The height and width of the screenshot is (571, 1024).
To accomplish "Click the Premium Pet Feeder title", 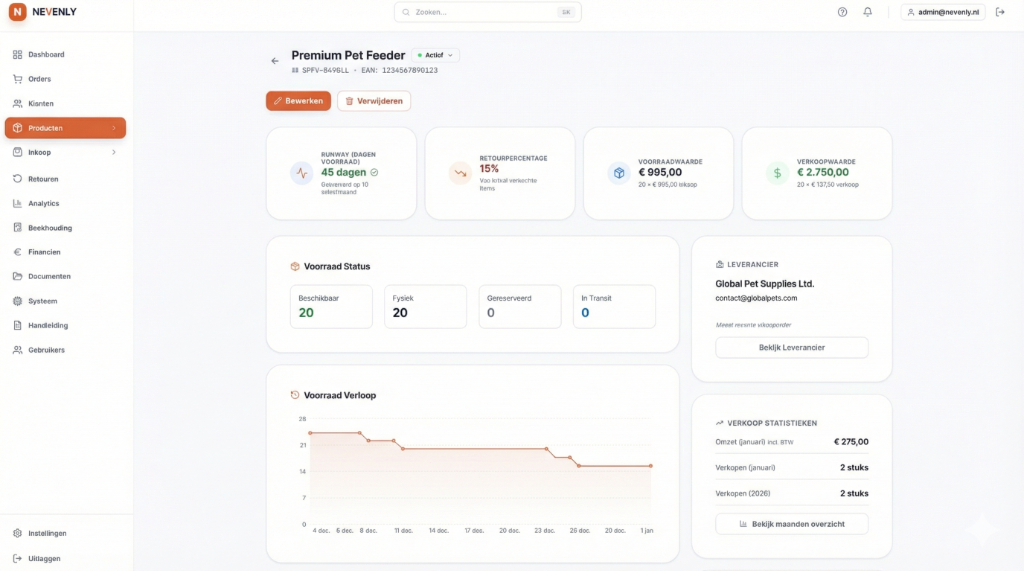I will pyautogui.click(x=348, y=56).
